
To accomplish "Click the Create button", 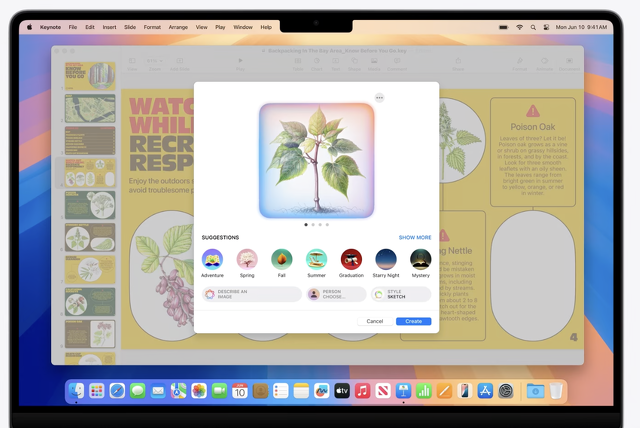I will pyautogui.click(x=414, y=321).
